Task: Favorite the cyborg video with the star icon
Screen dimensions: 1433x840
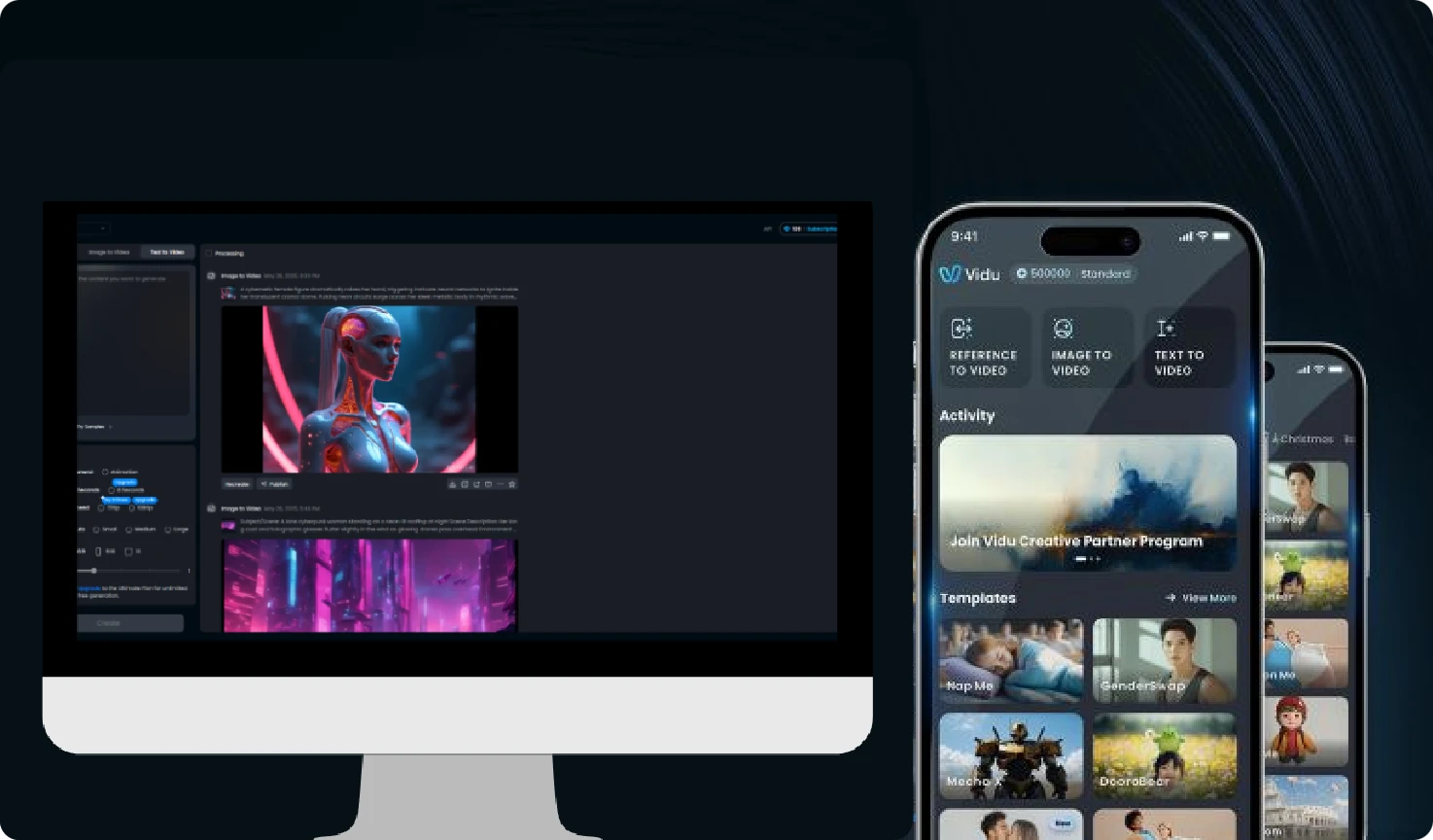Action: pos(512,483)
